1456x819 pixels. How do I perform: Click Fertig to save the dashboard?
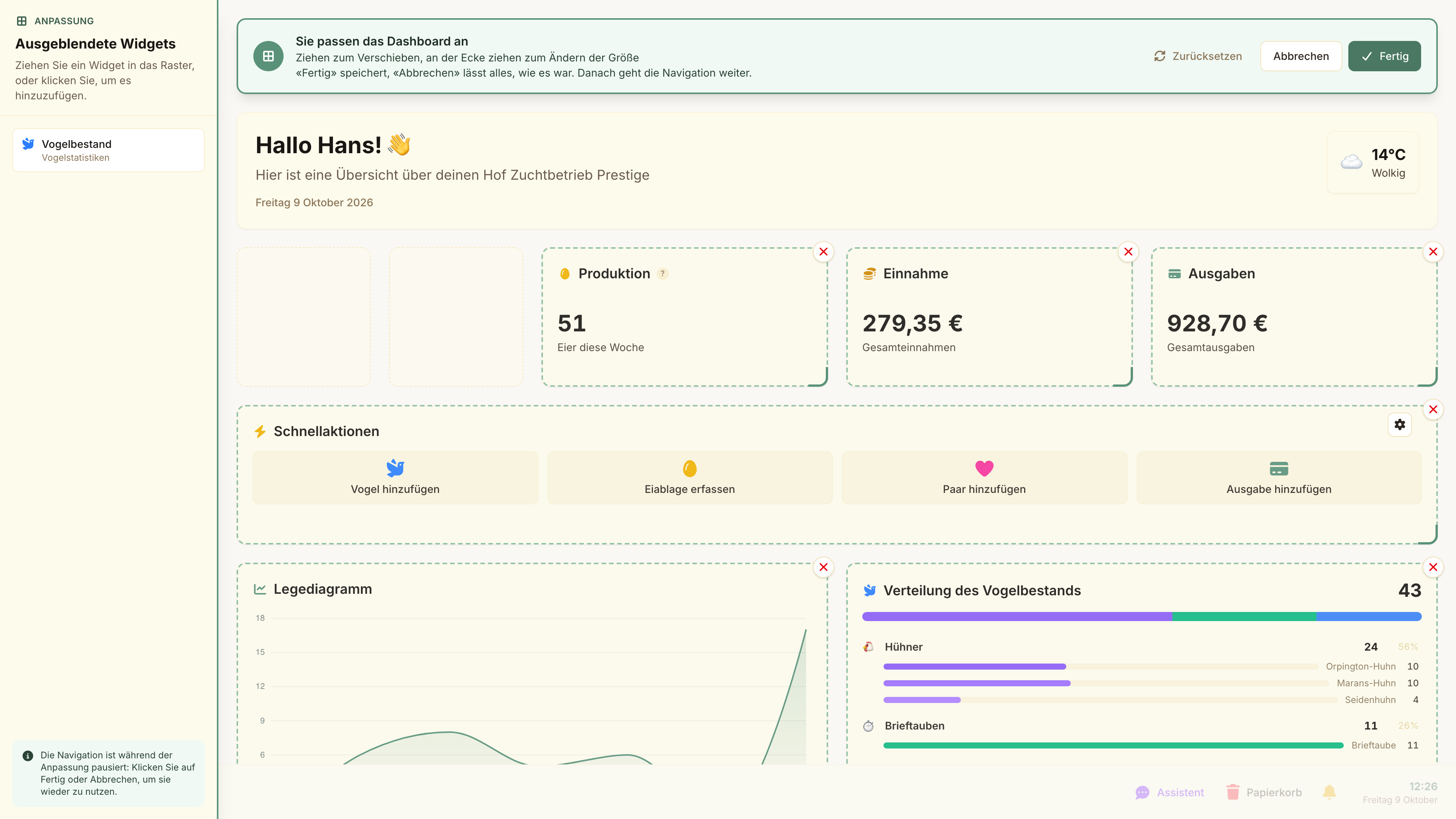pyautogui.click(x=1384, y=56)
